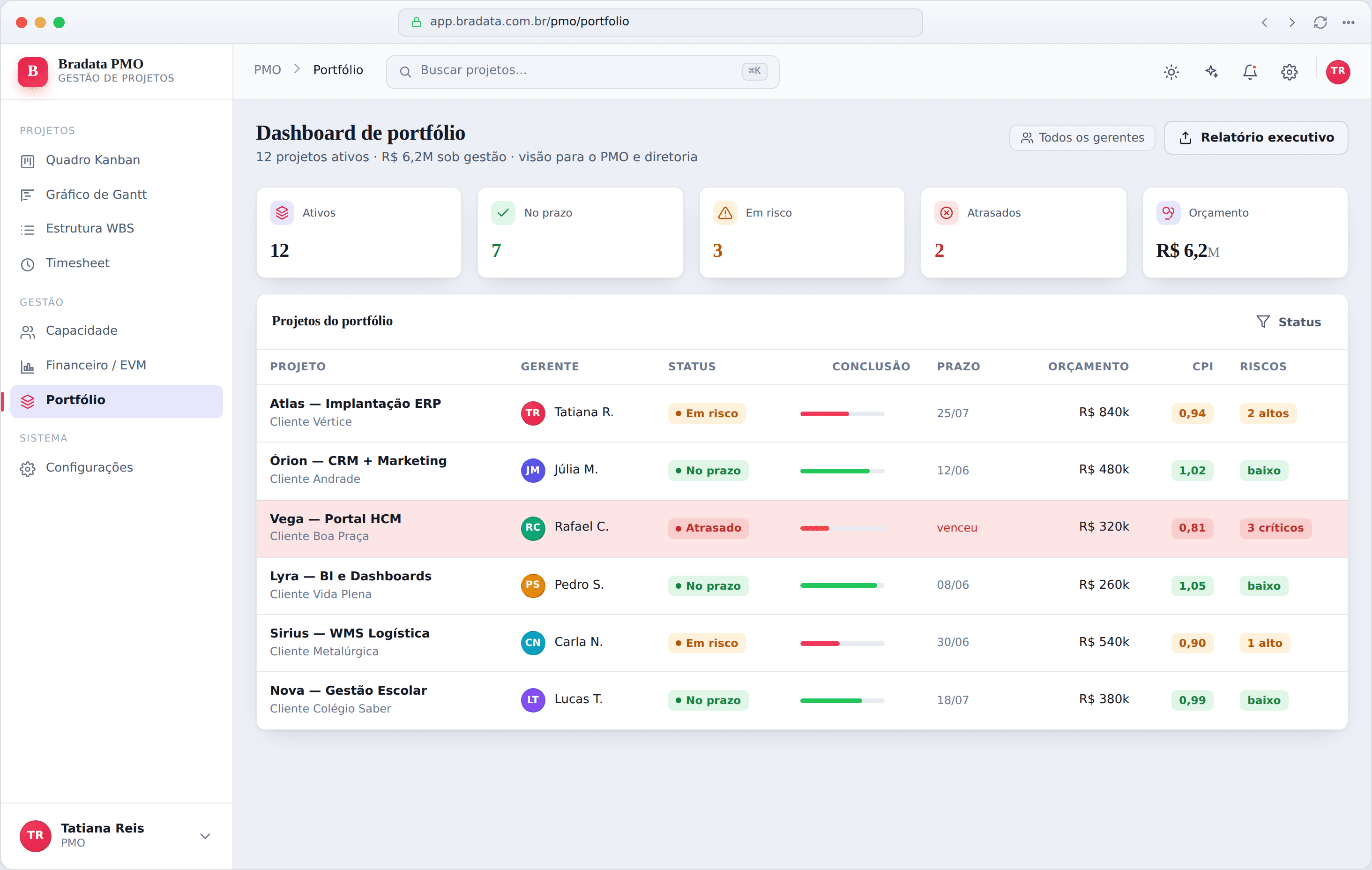Open the notifications bell
Screen dimensions: 1372x870
tap(1250, 71)
